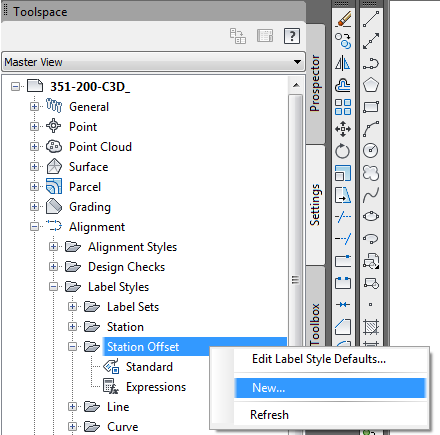Open Toolspace help question mark
The width and height of the screenshot is (440, 435).
click(x=292, y=36)
